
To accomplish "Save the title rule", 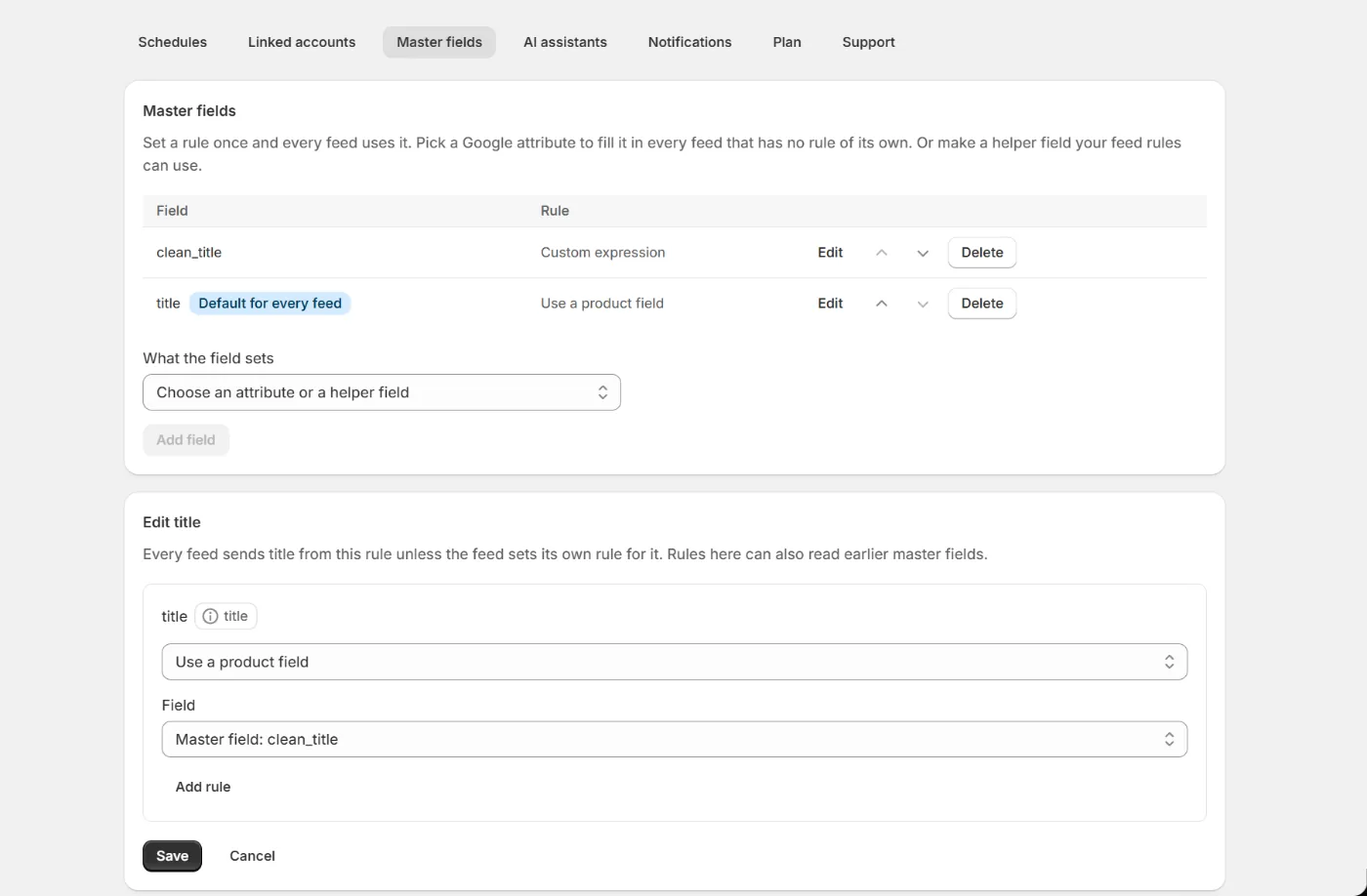I will (172, 856).
